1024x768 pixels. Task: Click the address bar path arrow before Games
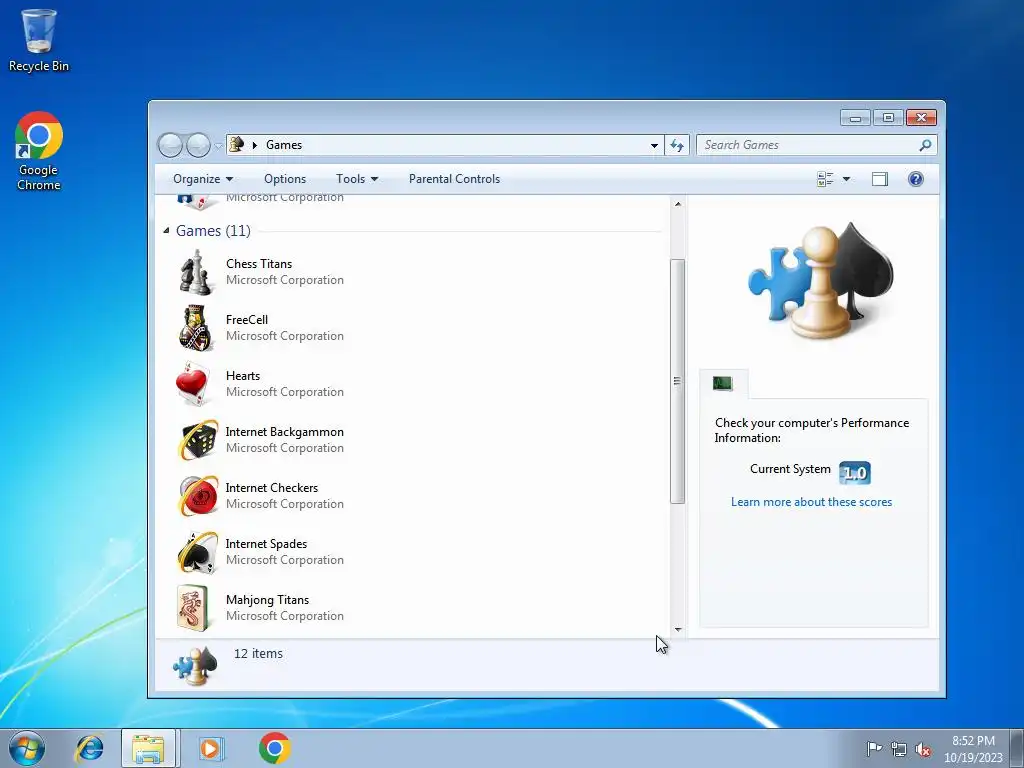[255, 145]
